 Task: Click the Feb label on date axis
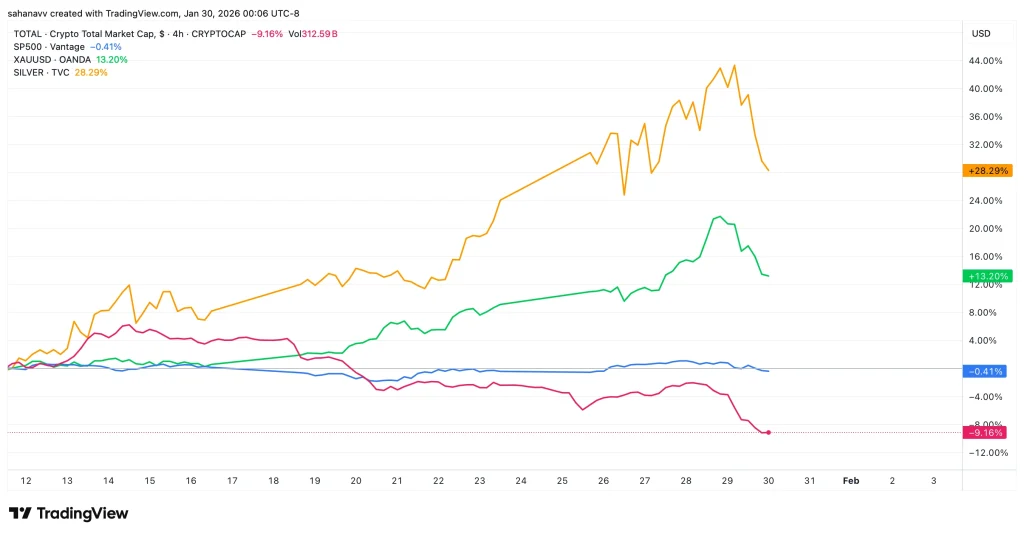pyautogui.click(x=850, y=480)
